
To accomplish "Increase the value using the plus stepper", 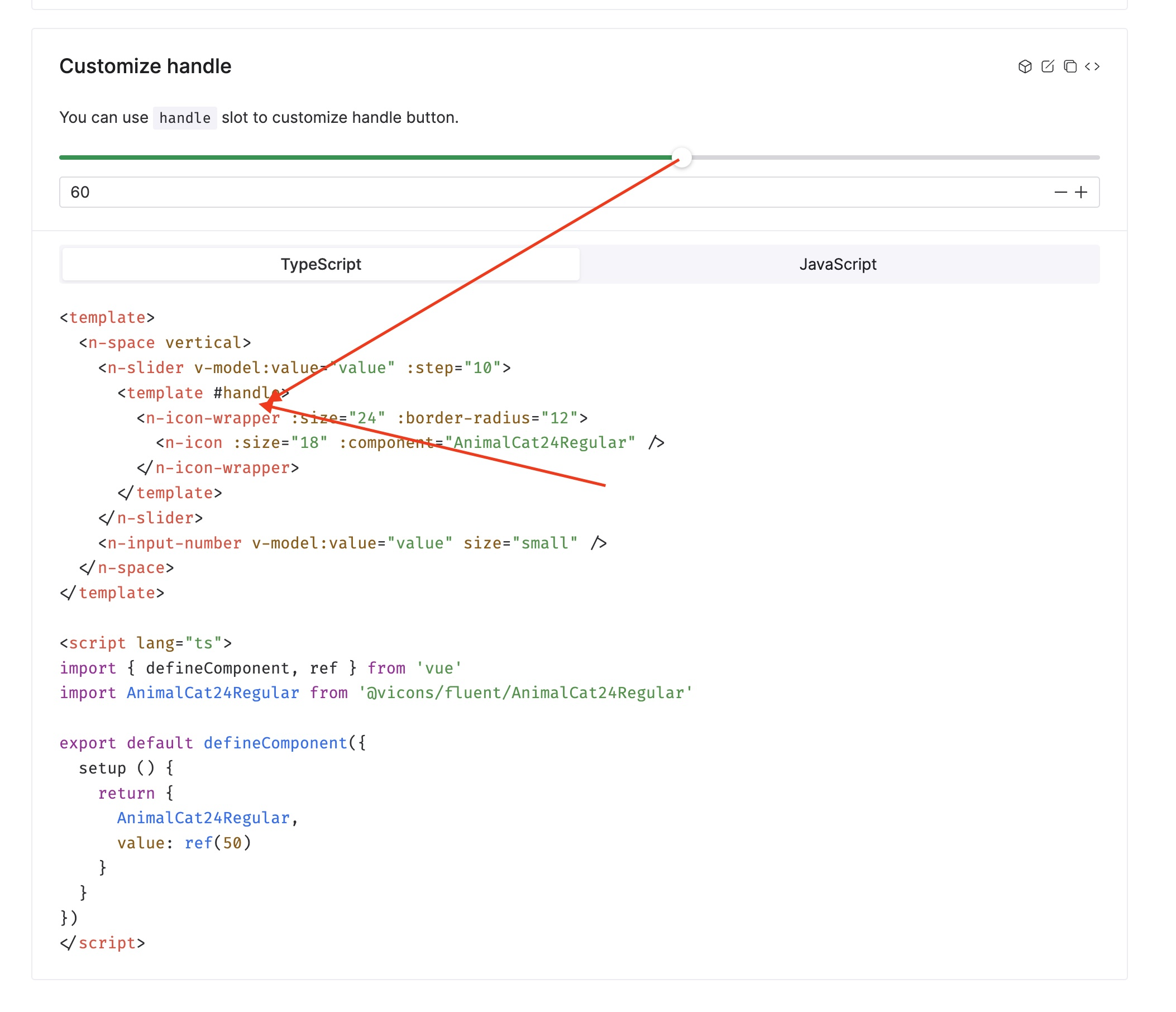I will (x=1081, y=192).
